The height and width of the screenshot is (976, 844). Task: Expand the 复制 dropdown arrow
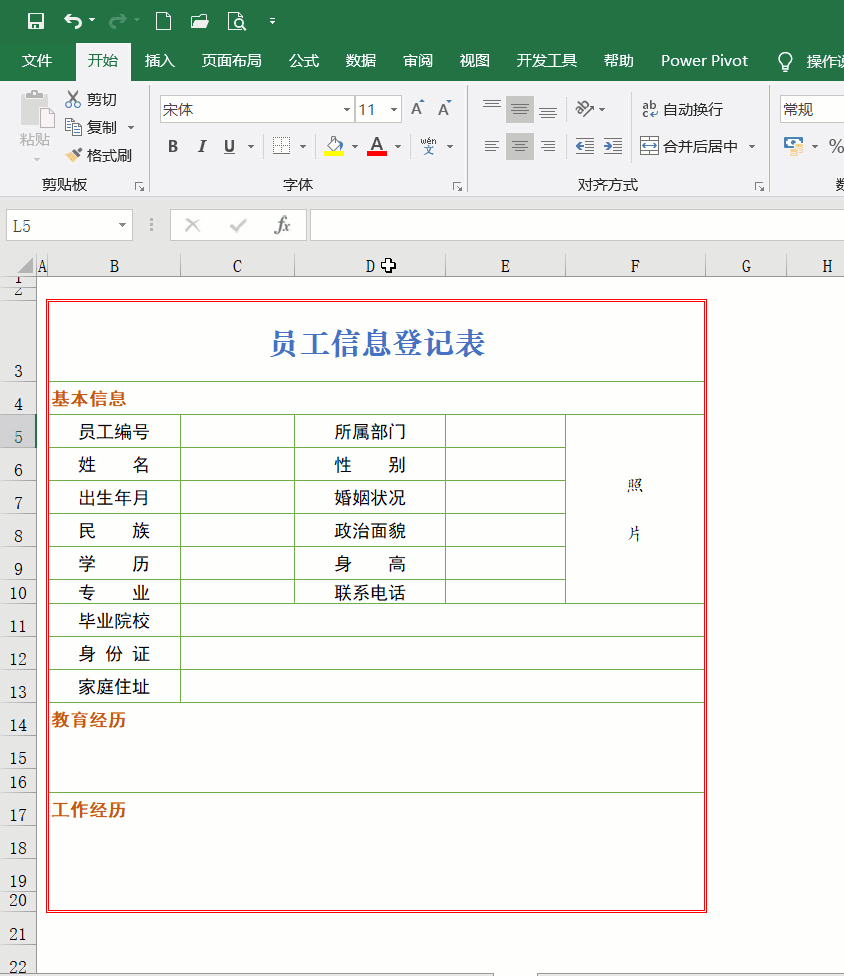[x=131, y=128]
